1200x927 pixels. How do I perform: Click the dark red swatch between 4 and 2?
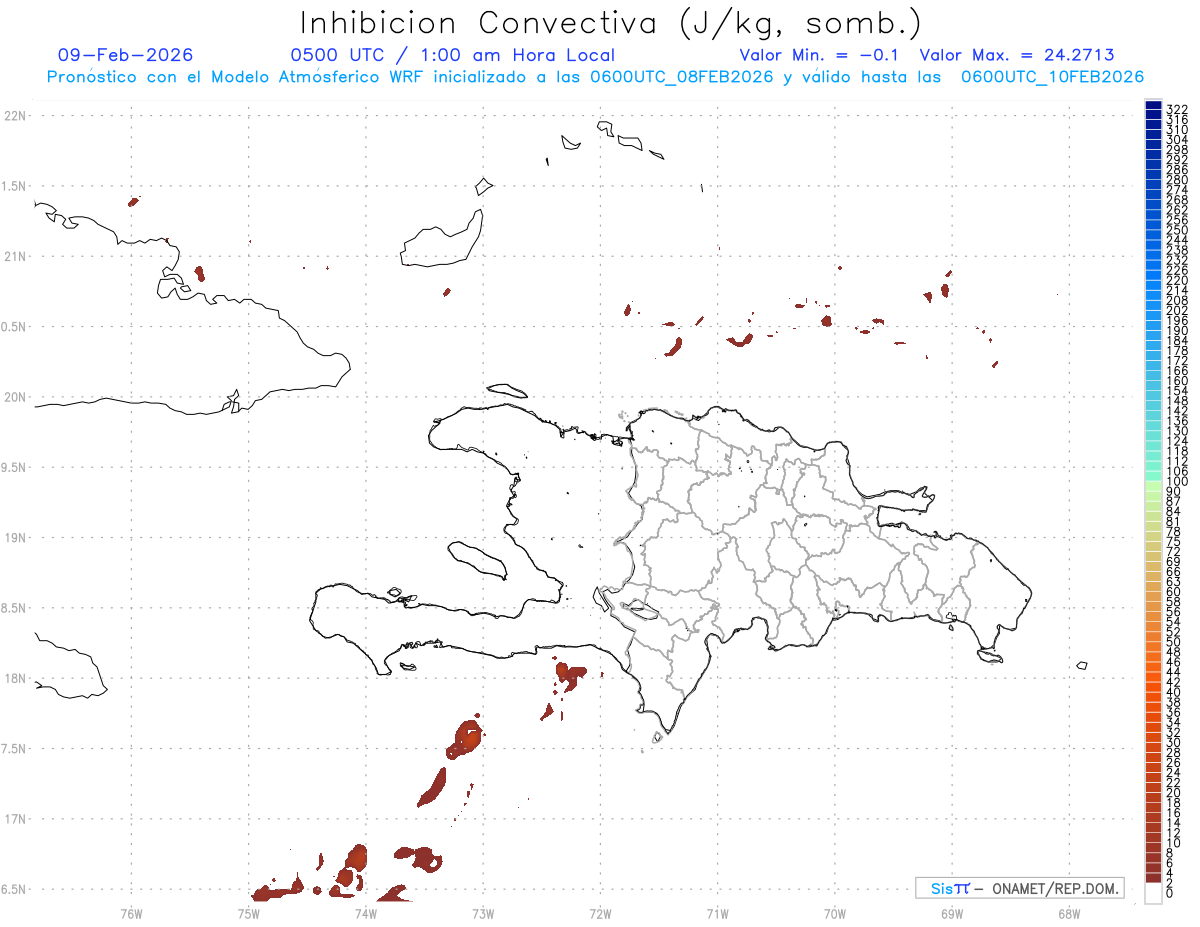1153,877
